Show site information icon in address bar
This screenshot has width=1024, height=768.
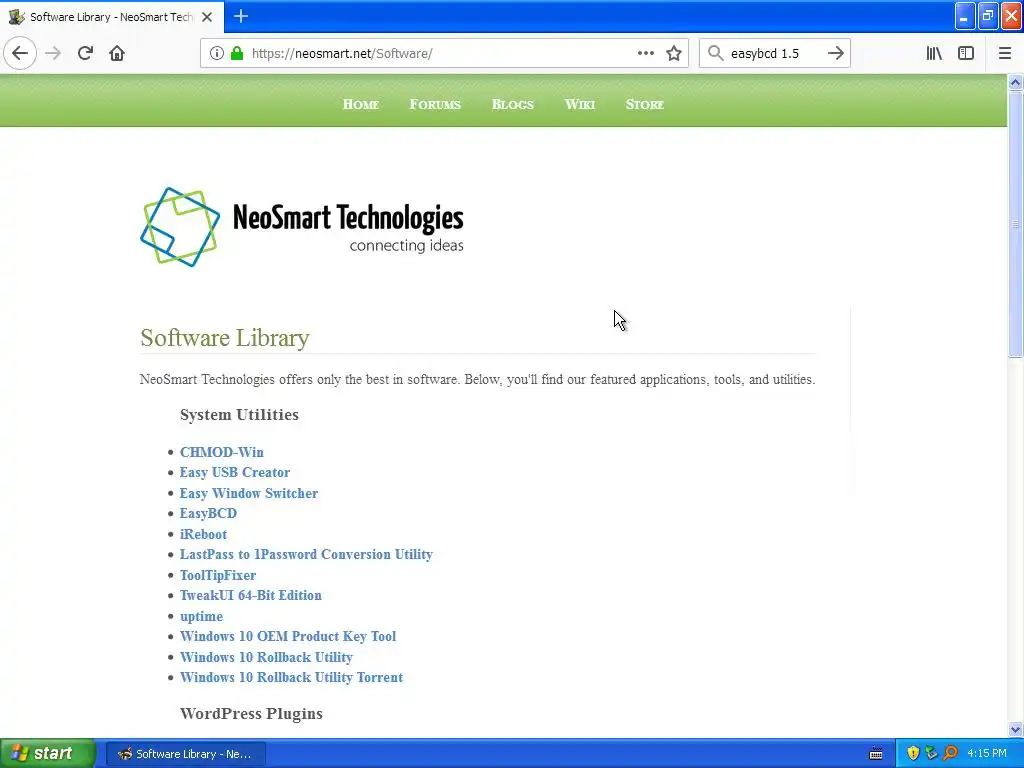tap(217, 54)
